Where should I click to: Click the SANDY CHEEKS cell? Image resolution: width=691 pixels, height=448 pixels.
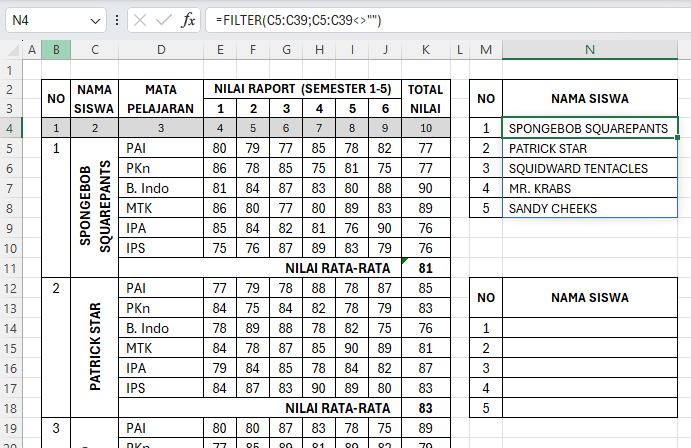click(x=590, y=208)
